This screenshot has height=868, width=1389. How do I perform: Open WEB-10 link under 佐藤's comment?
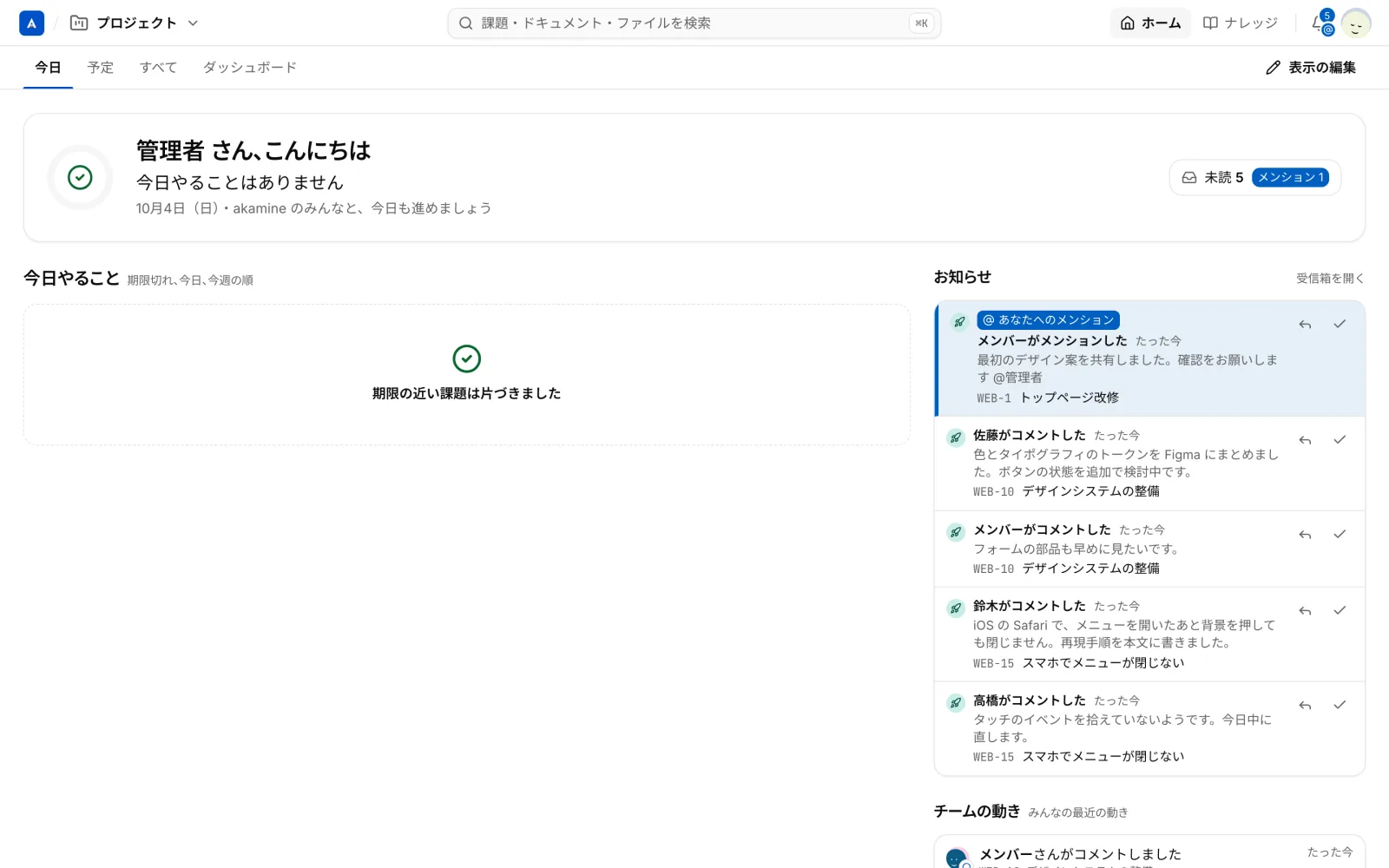point(1066,491)
